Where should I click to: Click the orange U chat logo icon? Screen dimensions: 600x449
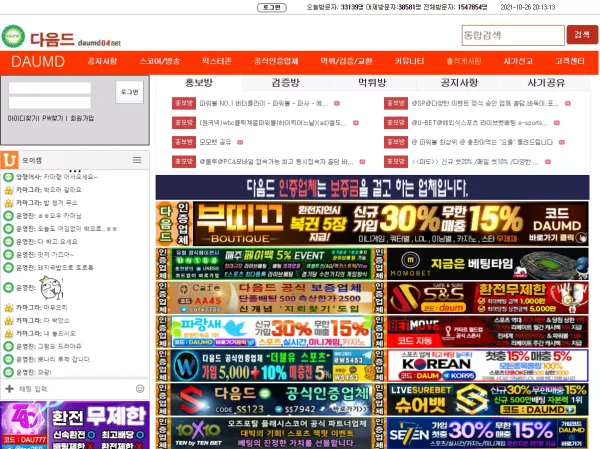point(9,160)
